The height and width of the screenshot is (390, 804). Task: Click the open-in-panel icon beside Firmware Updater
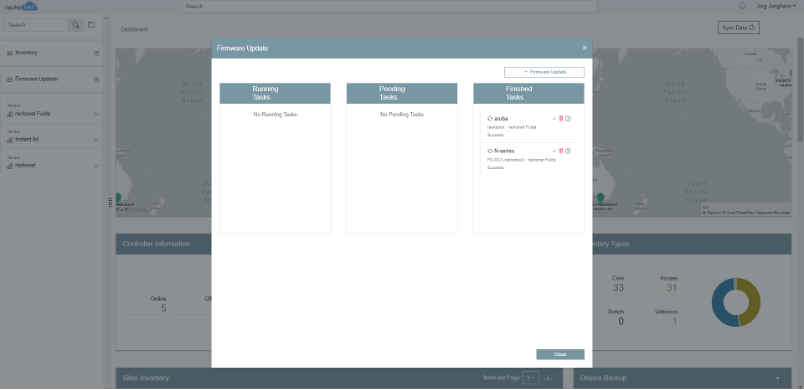click(96, 79)
